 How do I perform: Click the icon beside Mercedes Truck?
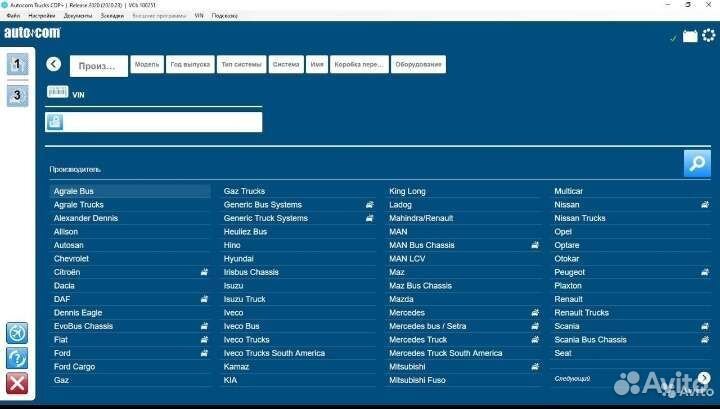point(535,340)
